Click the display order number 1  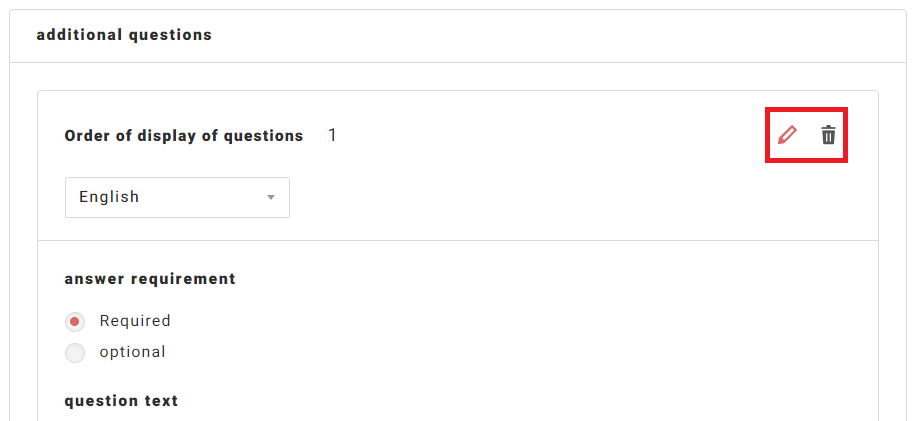(x=333, y=135)
